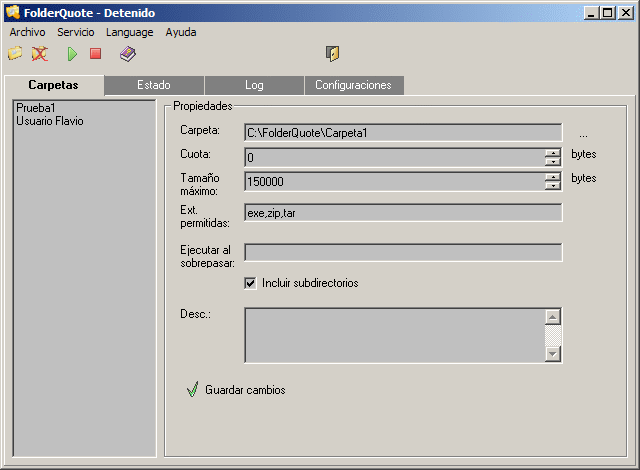Click the Guardar cambios button
Screen dimensions: 640x470
pyautogui.click(x=236, y=390)
